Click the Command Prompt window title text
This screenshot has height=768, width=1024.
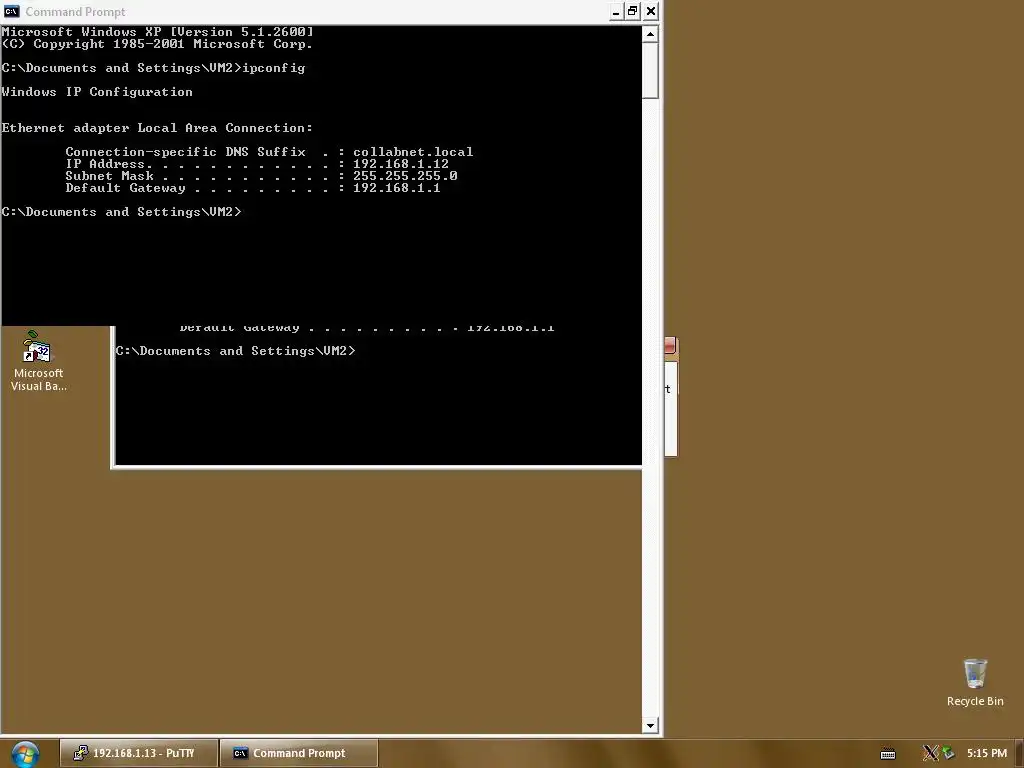[76, 12]
